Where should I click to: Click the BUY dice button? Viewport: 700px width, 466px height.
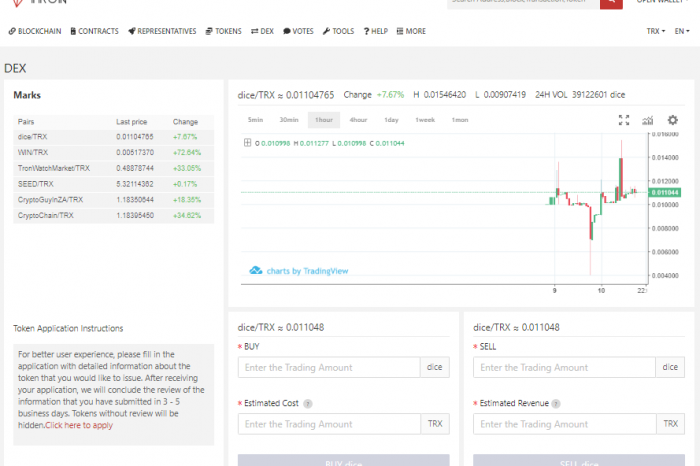[343, 461]
